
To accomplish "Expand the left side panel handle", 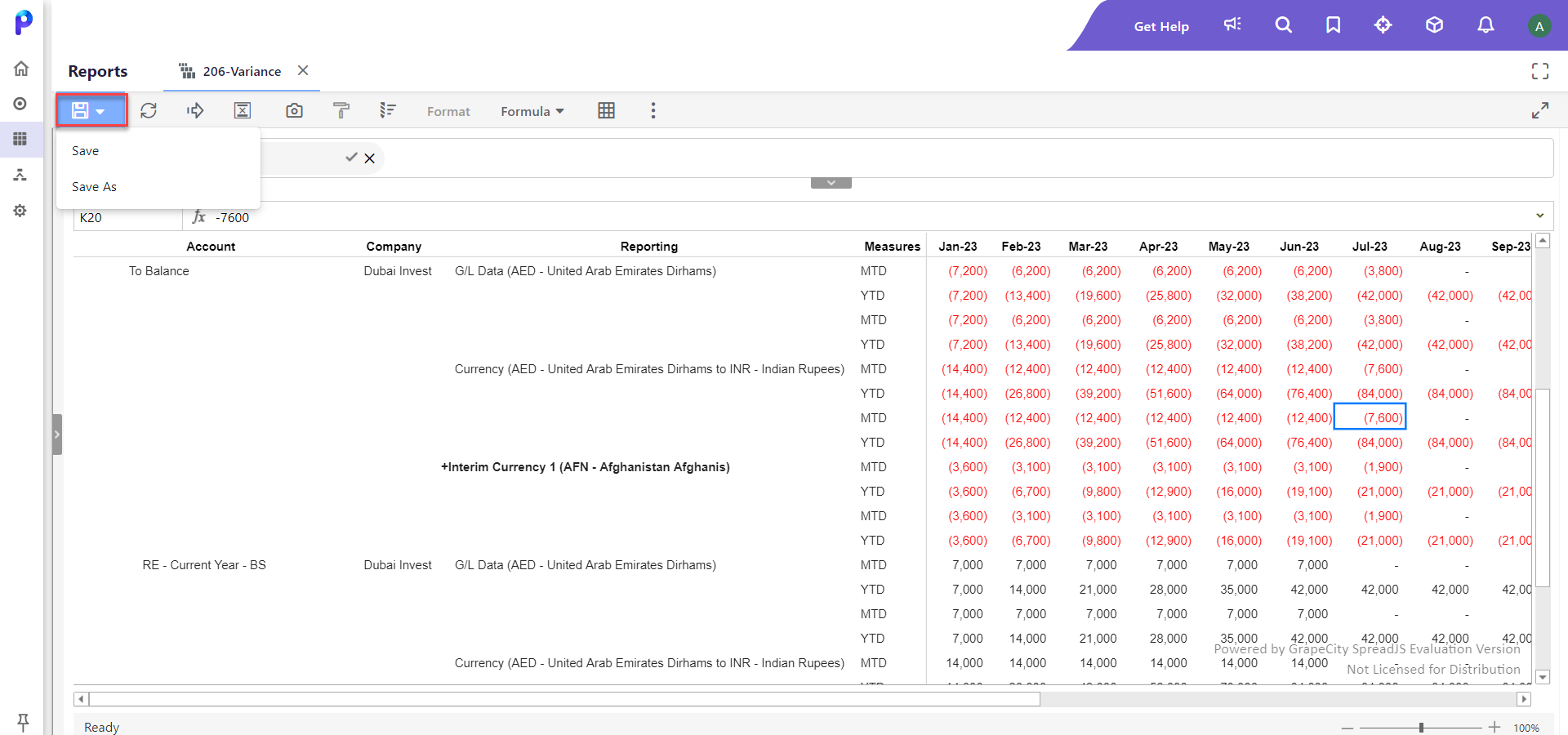I will tap(57, 434).
